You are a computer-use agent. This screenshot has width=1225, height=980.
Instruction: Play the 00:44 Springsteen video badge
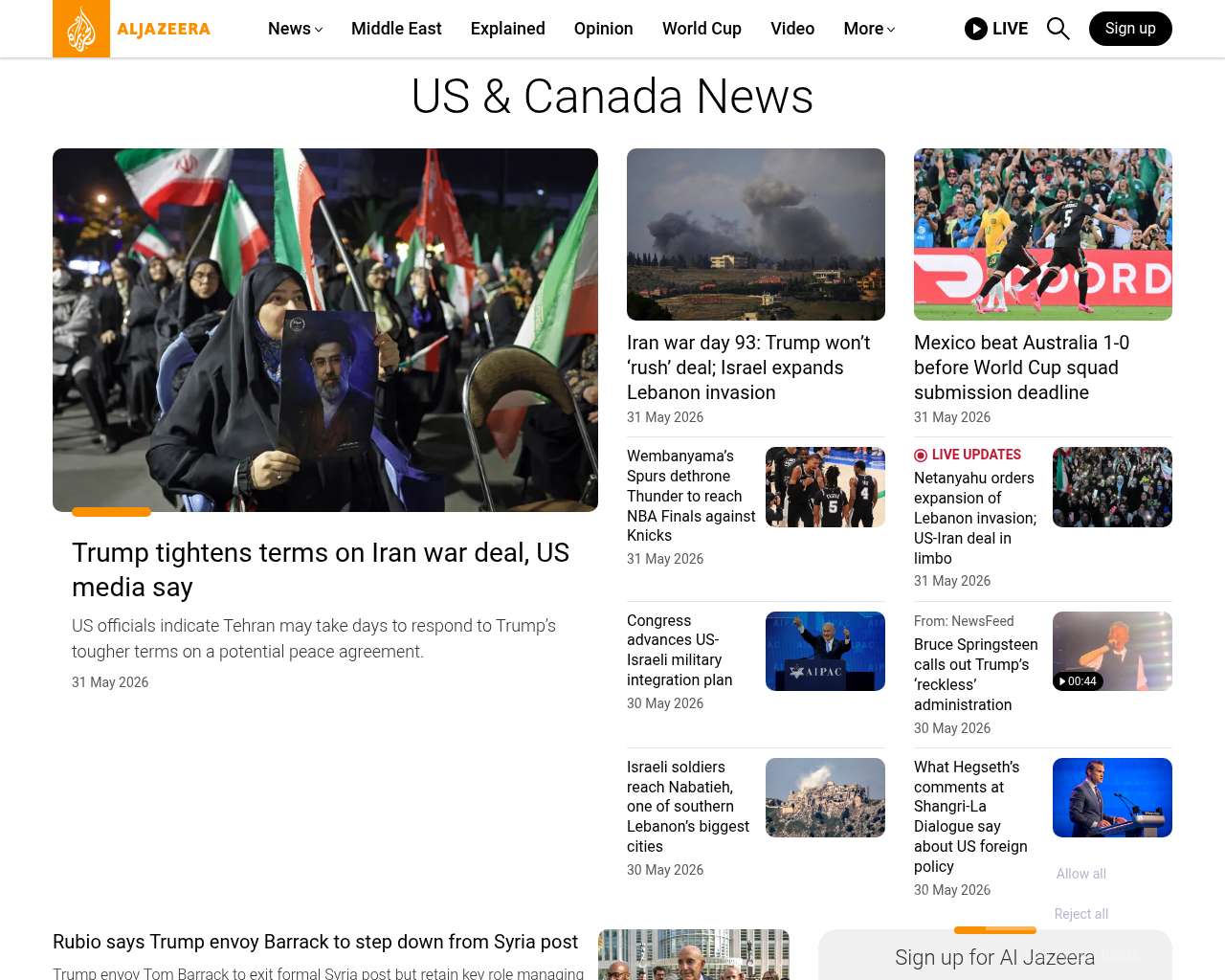coord(1078,681)
